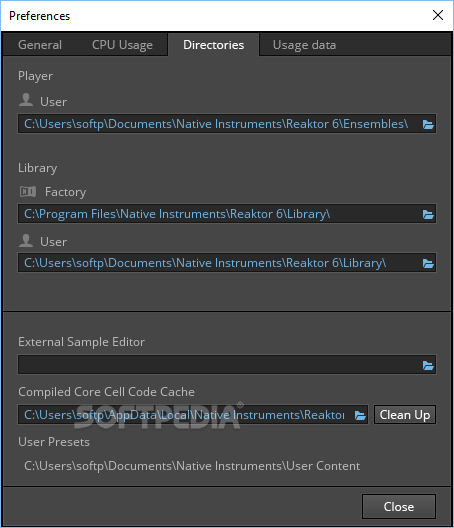The image size is (454, 528).
Task: Close the window using title bar X
Action: pyautogui.click(x=438, y=15)
